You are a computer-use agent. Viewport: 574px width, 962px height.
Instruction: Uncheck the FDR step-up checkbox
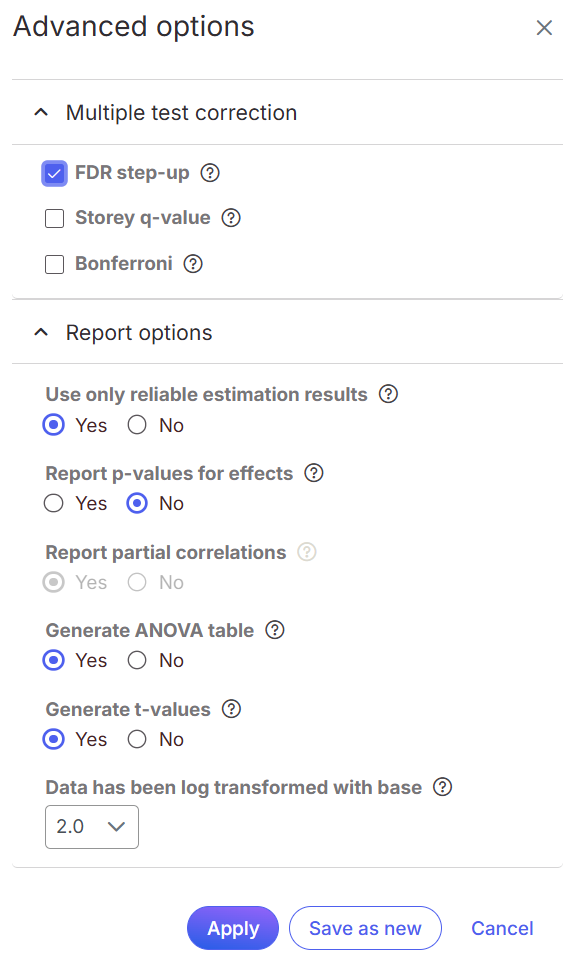pyautogui.click(x=54, y=174)
